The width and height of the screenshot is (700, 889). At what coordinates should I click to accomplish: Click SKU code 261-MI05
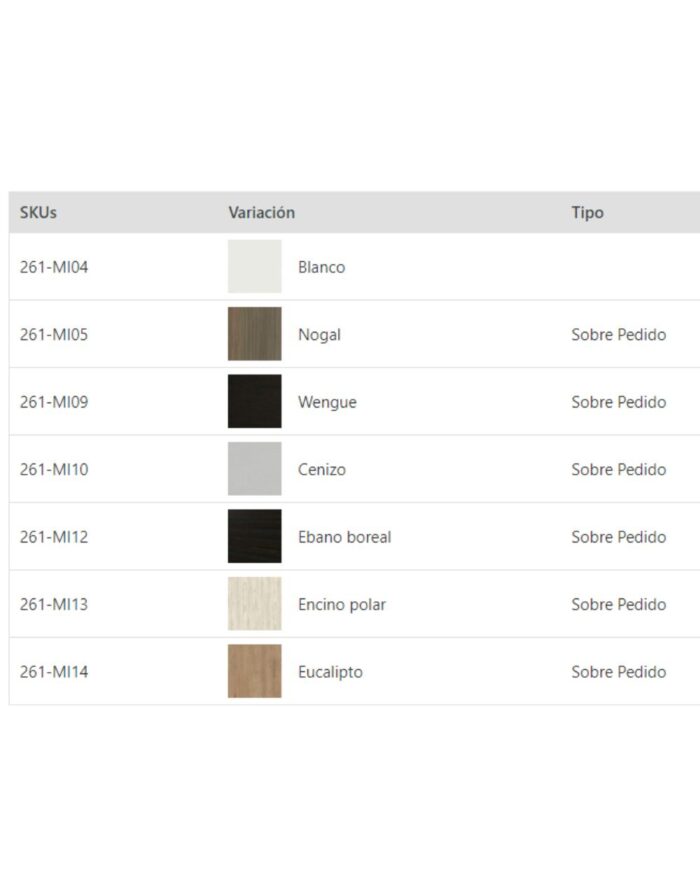click(x=54, y=334)
